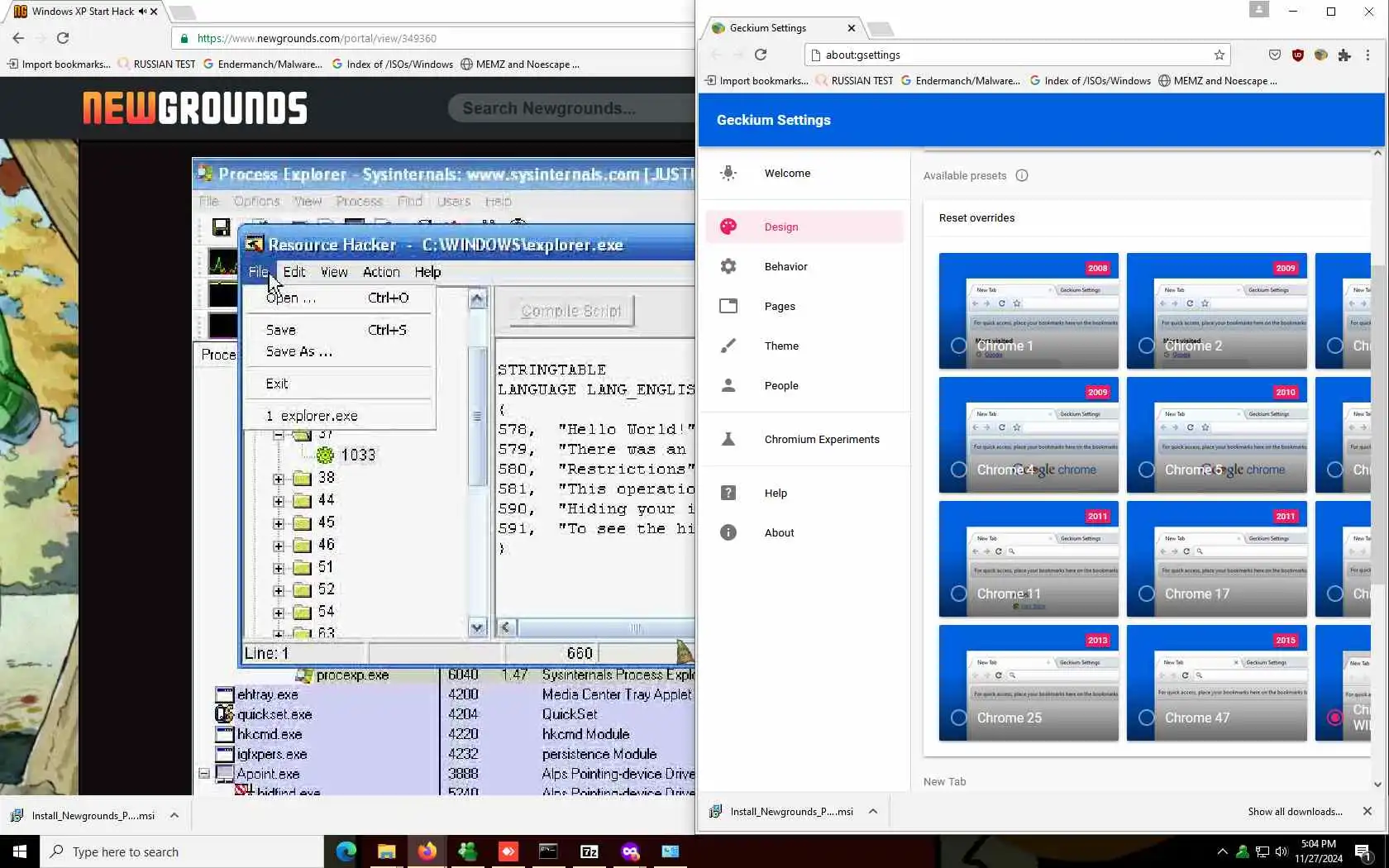Click the Geckium extension icon in toolbar
The image size is (1389, 868).
click(x=1320, y=55)
